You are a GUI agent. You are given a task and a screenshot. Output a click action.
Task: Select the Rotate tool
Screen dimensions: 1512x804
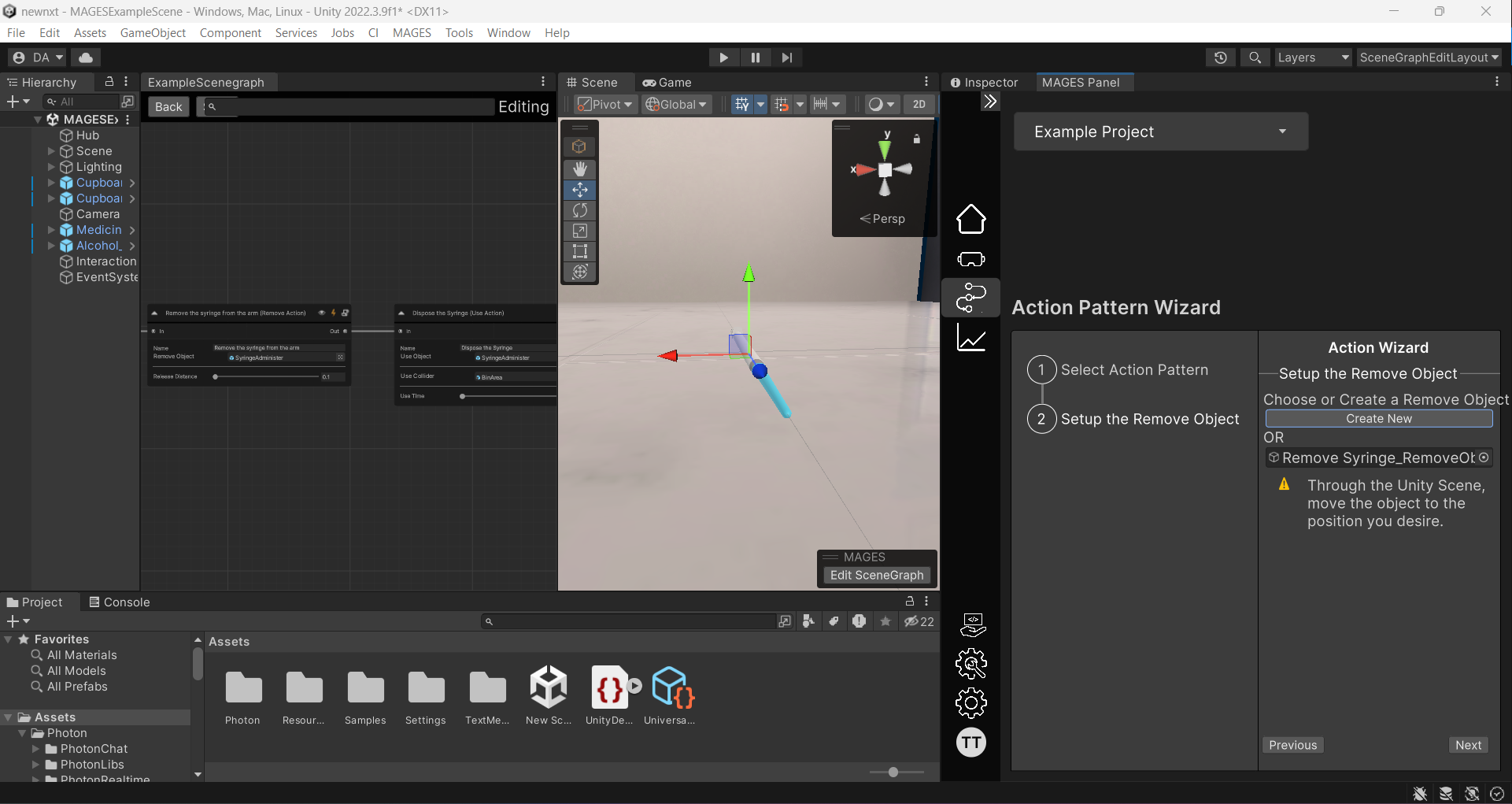pos(580,210)
